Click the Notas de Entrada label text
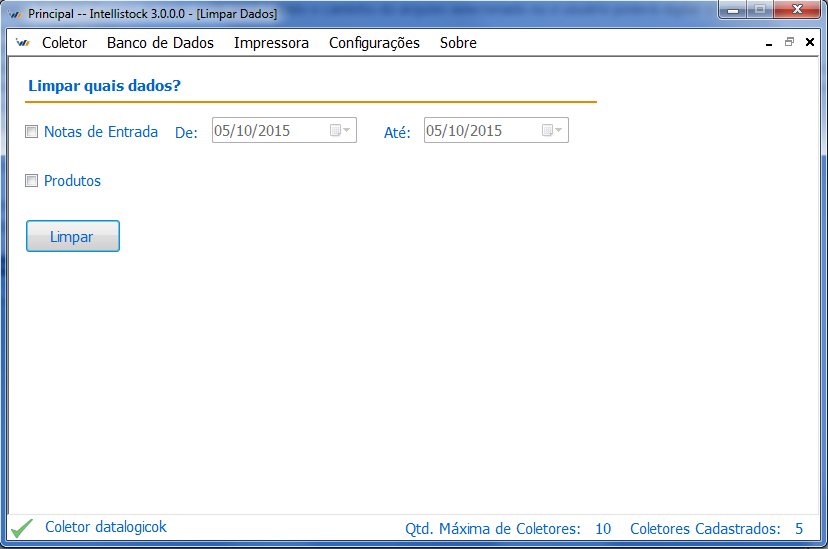The width and height of the screenshot is (828, 549). 101,131
